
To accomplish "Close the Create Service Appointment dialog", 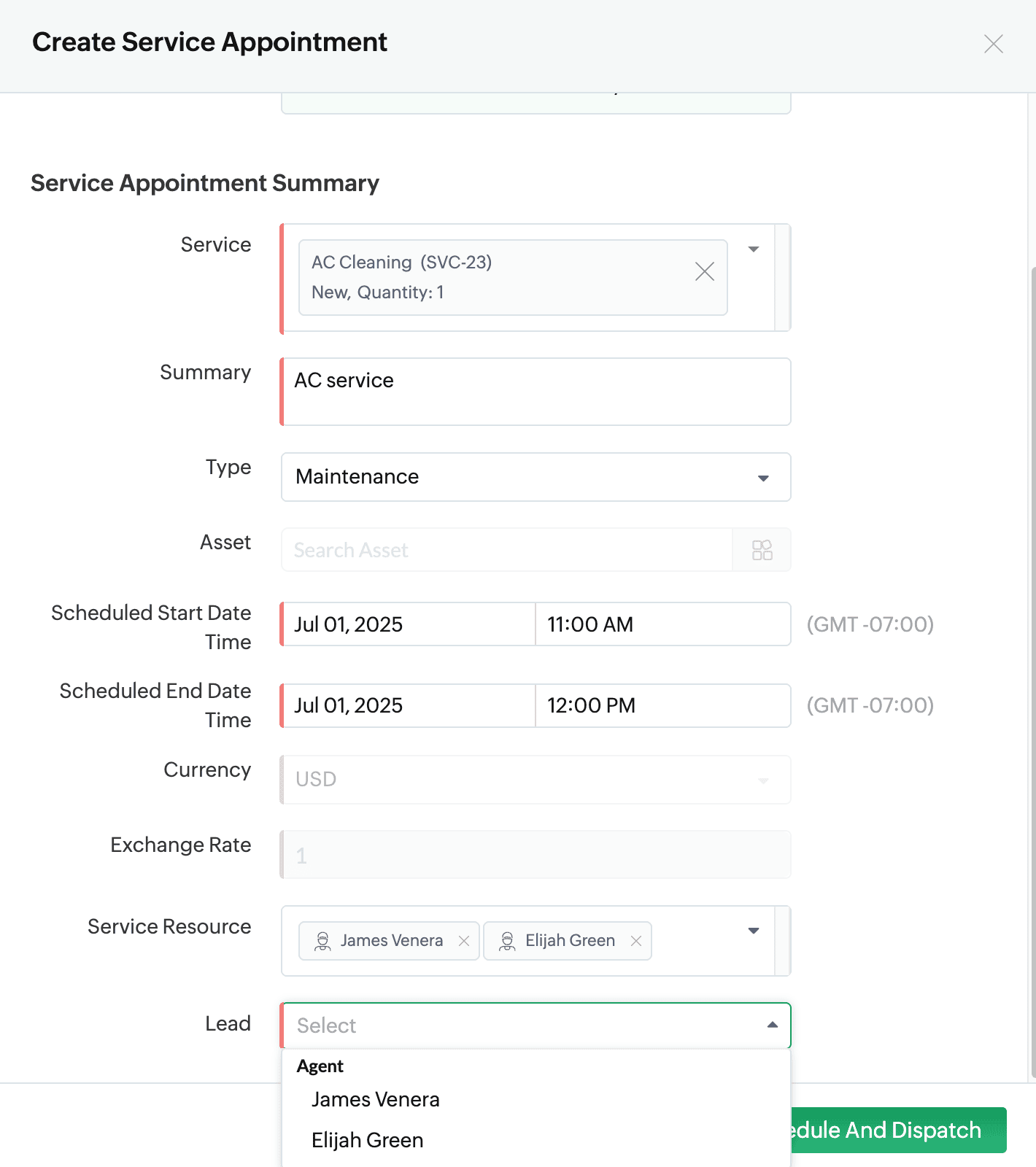I will (x=993, y=44).
